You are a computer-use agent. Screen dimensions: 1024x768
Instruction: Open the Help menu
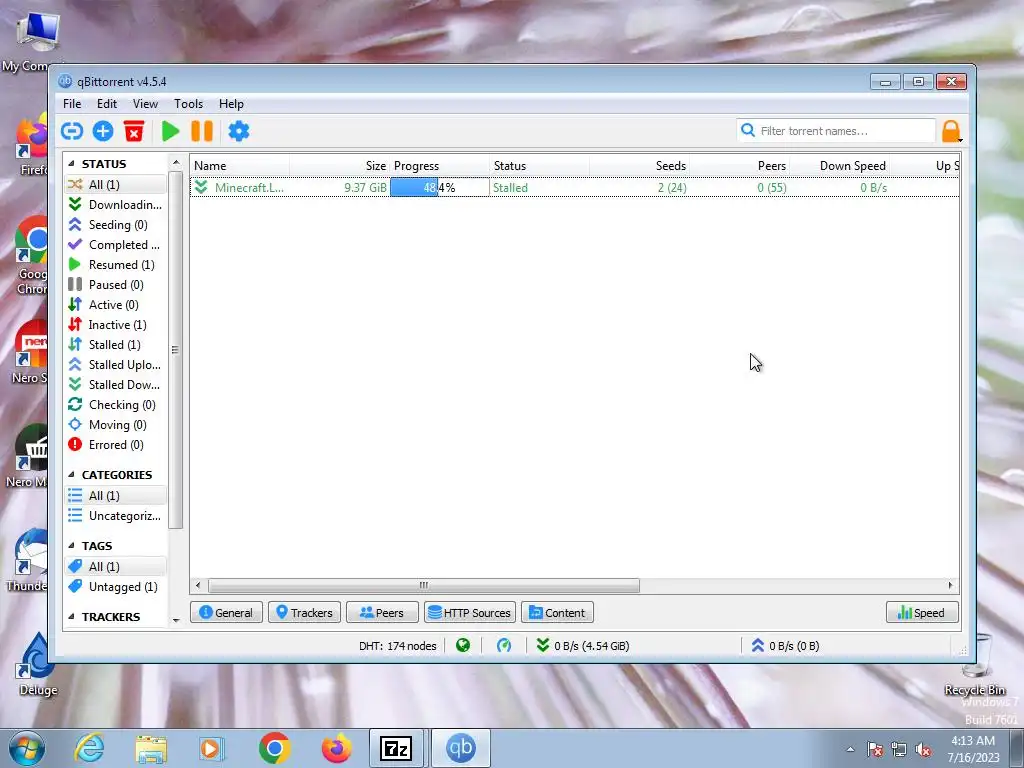click(x=231, y=104)
